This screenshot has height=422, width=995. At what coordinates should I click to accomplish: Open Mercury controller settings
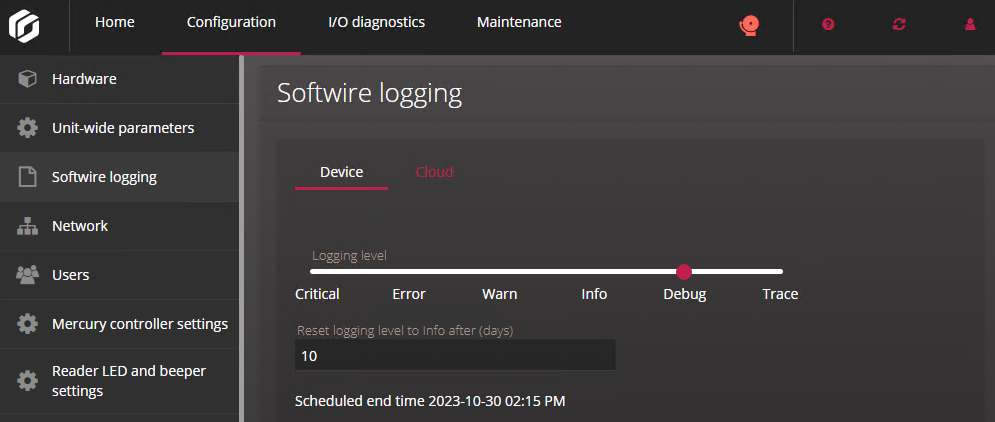[x=139, y=324]
